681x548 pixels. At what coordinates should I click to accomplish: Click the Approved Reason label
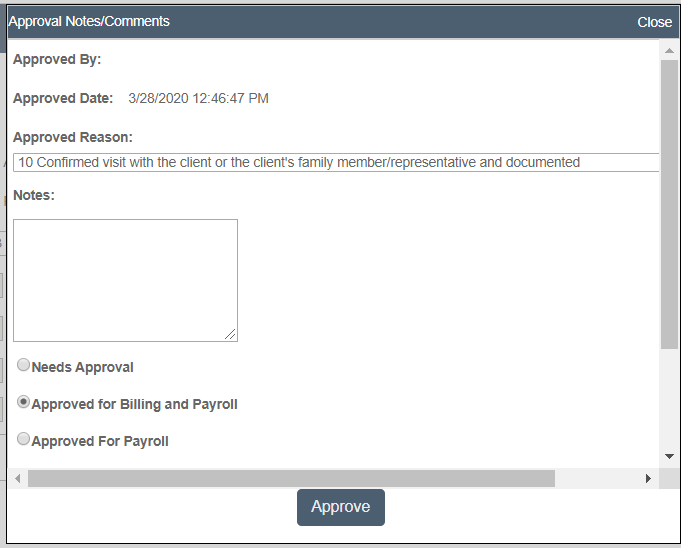73,137
